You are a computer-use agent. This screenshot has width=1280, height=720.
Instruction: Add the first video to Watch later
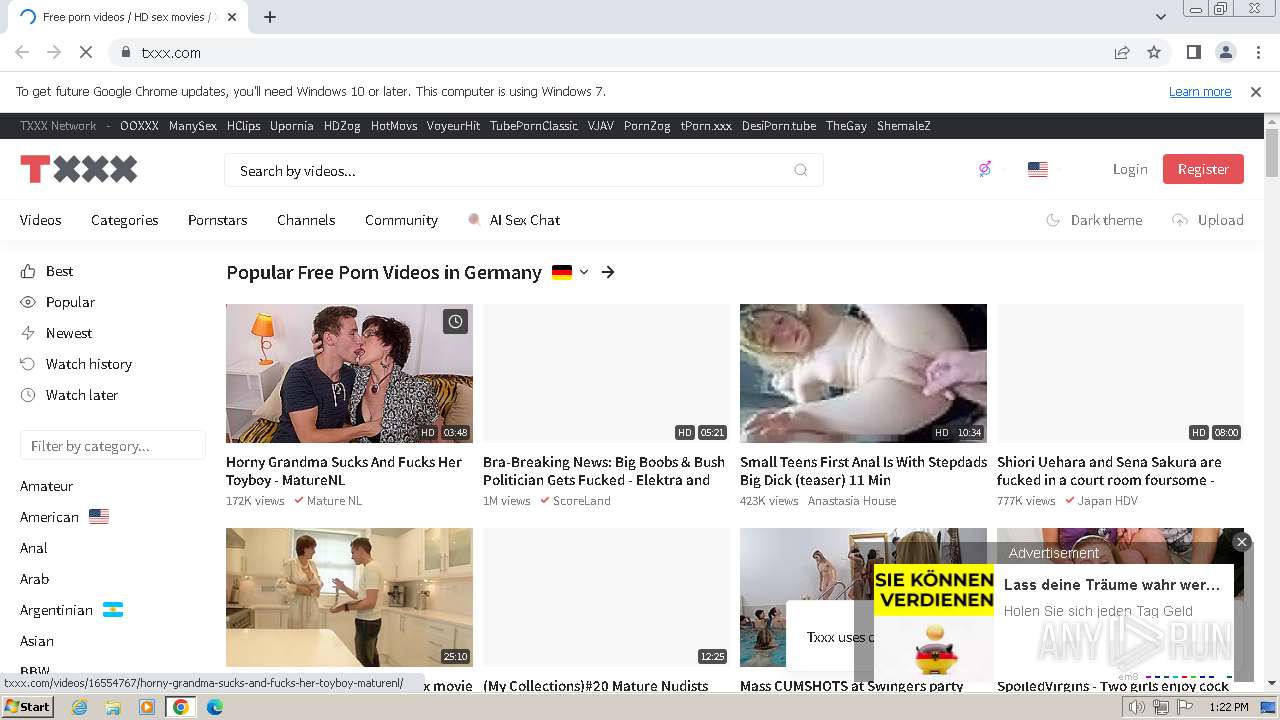(455, 322)
